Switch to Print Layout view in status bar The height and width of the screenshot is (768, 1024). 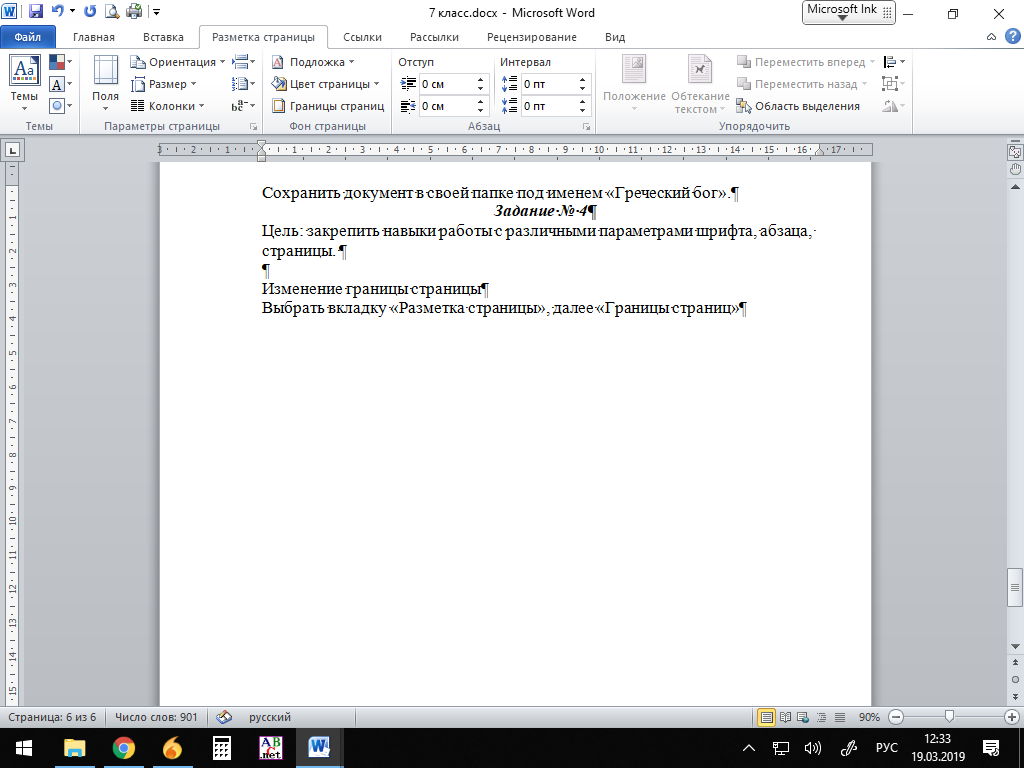click(x=767, y=717)
